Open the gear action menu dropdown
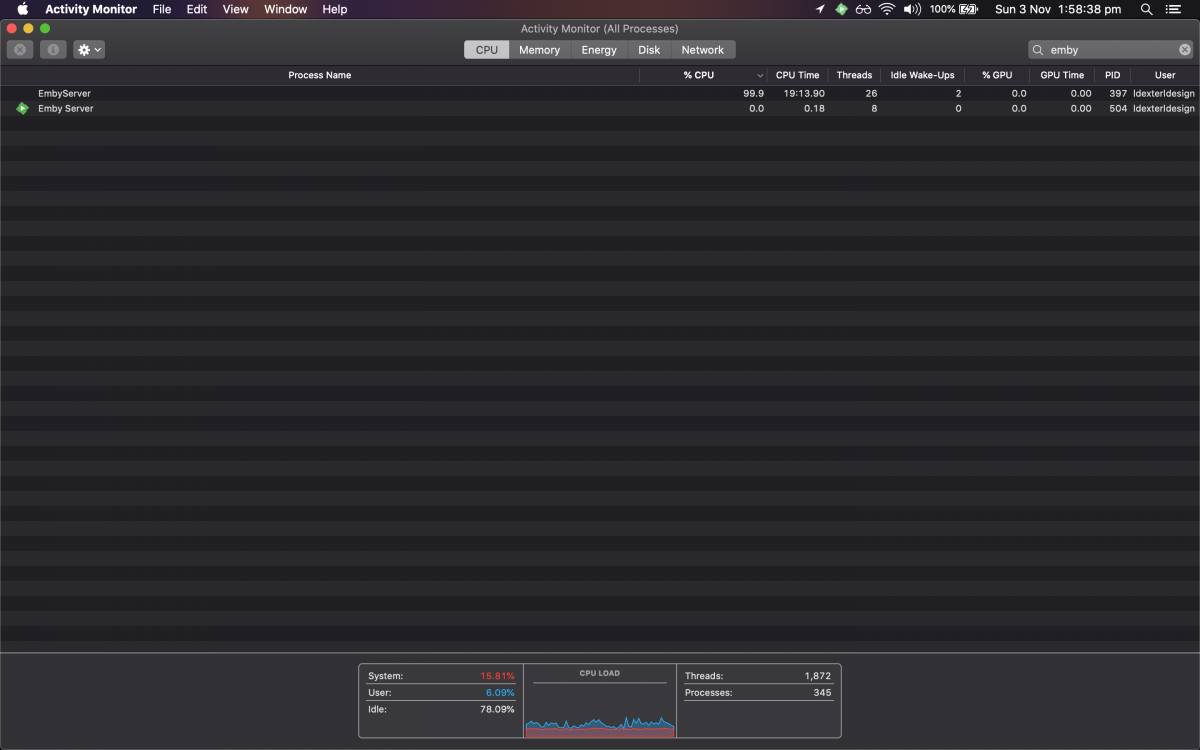Screen dimensions: 1200x750 pos(89,49)
